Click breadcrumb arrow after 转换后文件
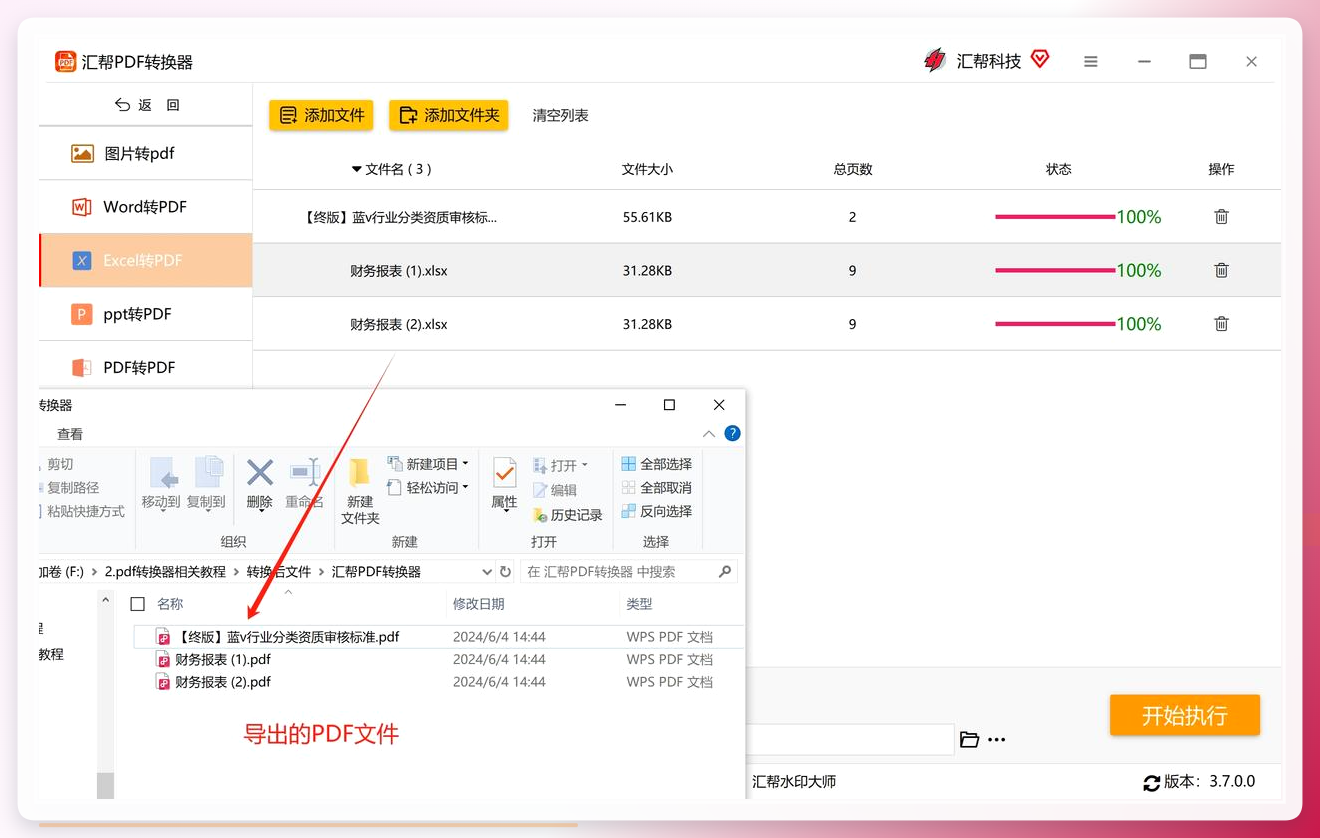The width and height of the screenshot is (1320, 838). (x=322, y=572)
